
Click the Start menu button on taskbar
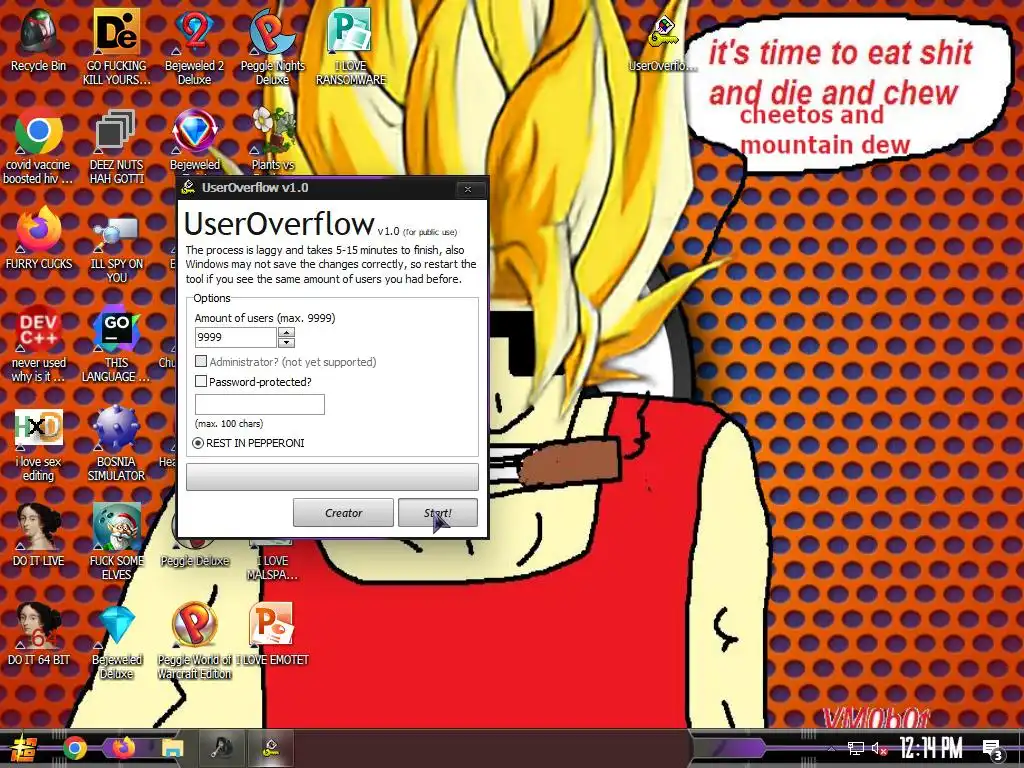point(22,748)
